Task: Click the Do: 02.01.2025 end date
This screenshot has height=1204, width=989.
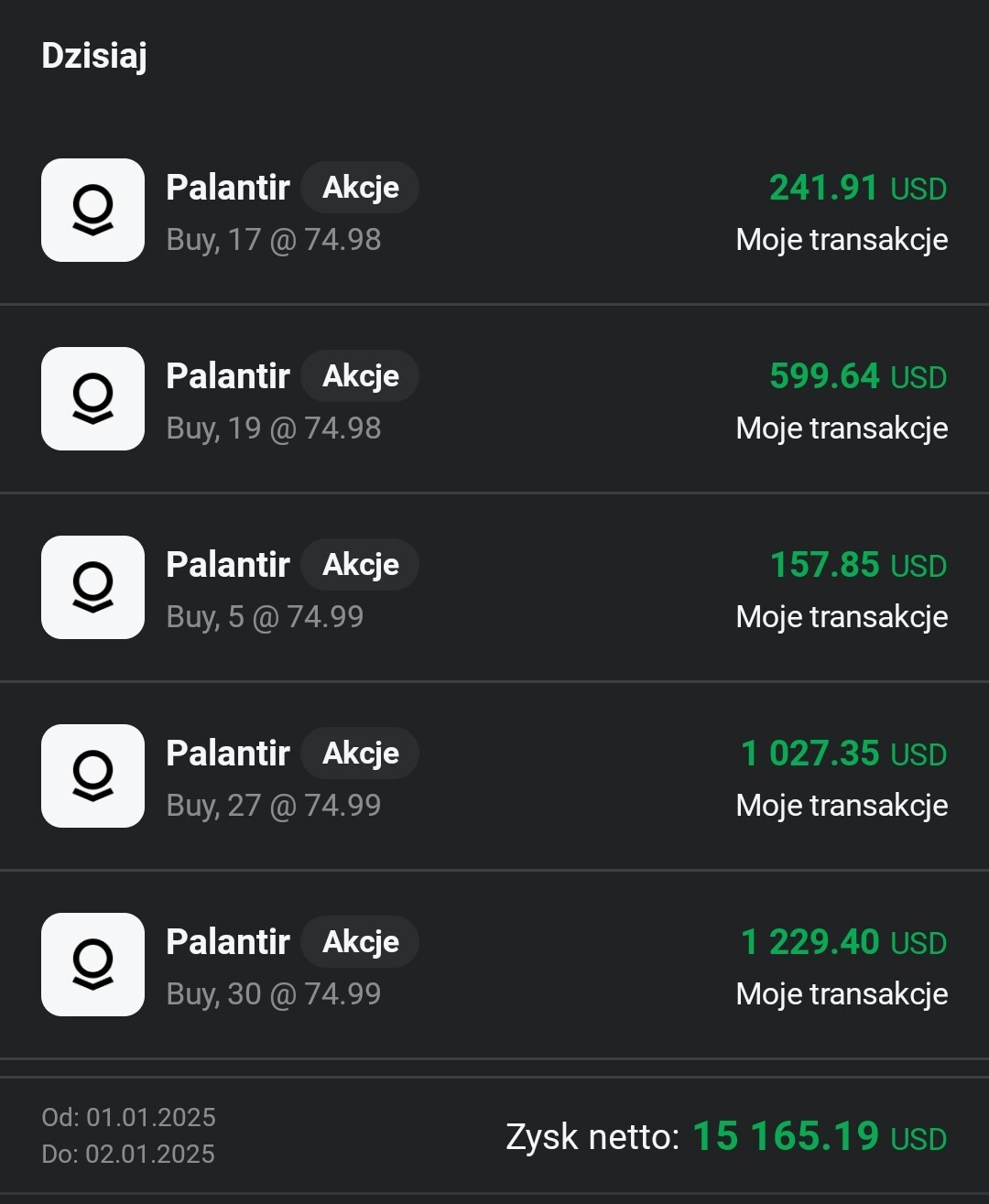Action: 128,1154
